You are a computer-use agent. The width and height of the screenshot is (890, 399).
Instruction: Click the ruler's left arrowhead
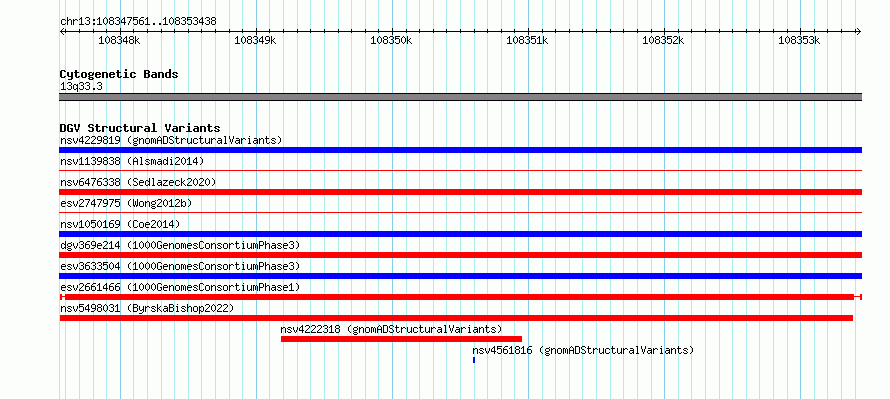[x=62, y=31]
